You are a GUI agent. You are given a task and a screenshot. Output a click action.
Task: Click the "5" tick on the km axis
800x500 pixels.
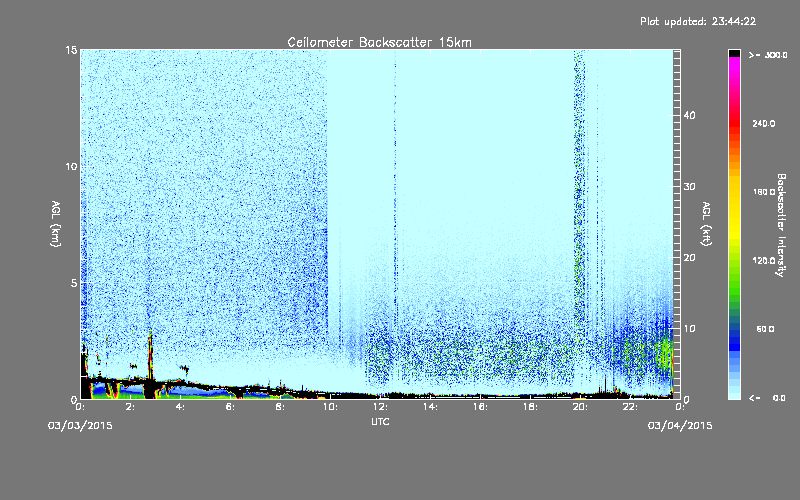(x=74, y=283)
